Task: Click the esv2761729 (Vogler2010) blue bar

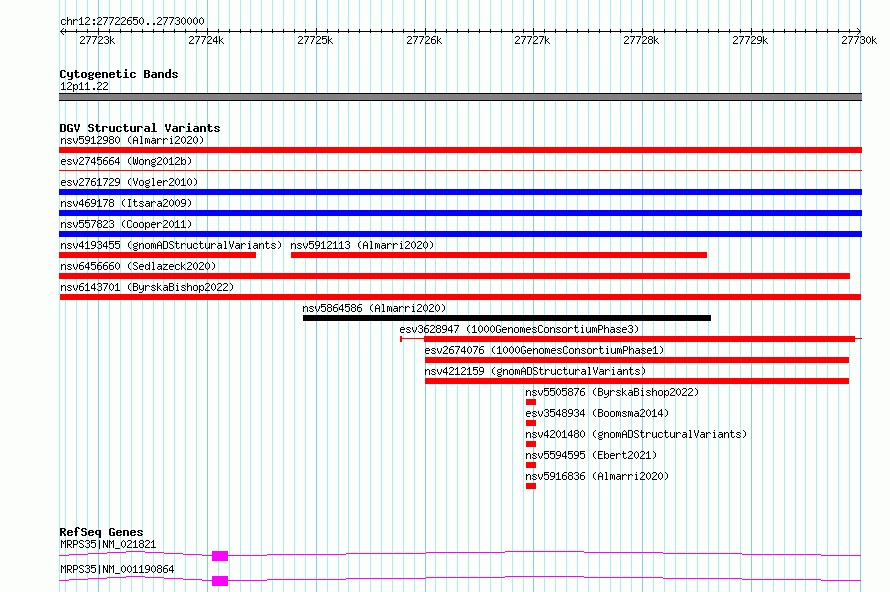Action: (x=460, y=192)
